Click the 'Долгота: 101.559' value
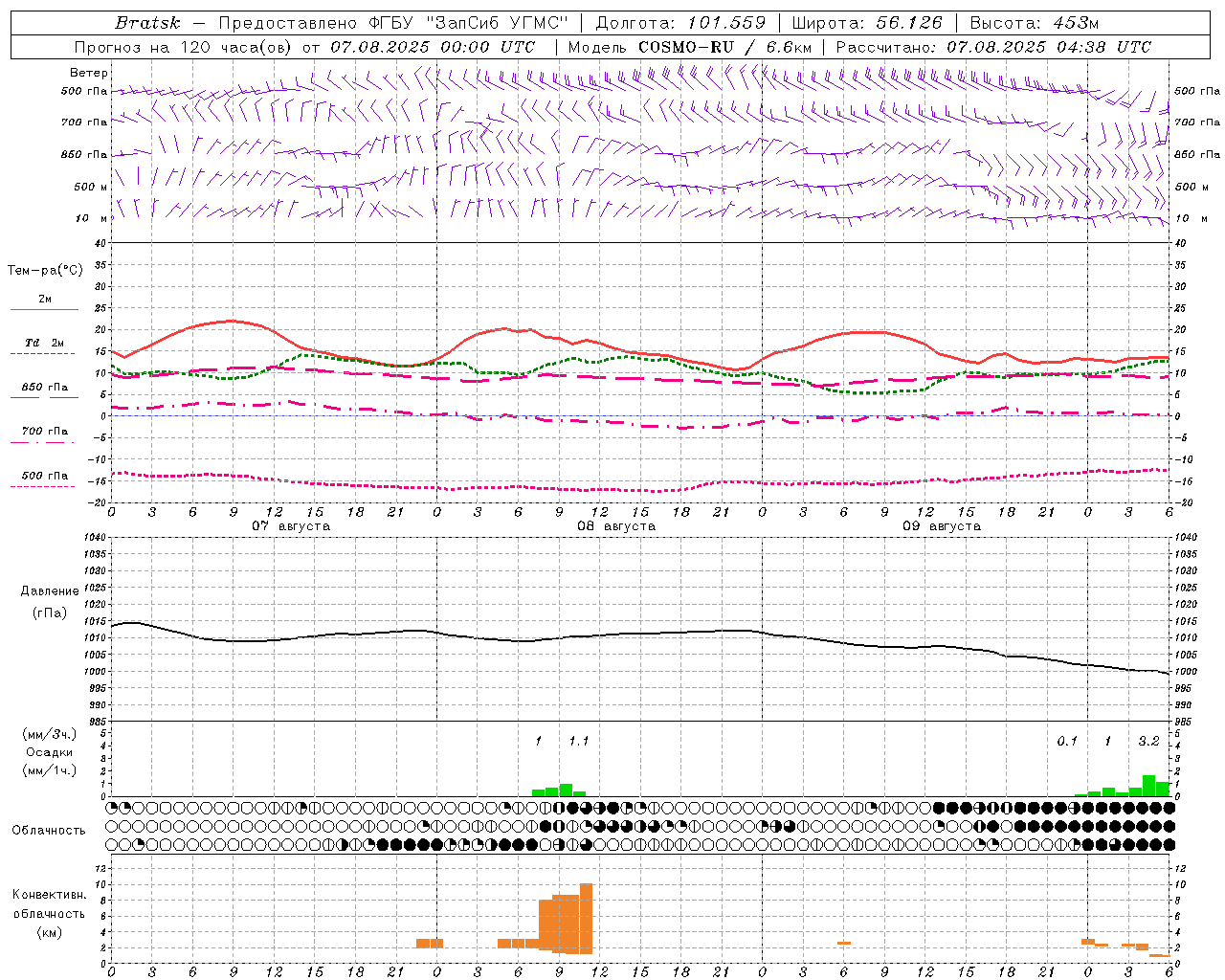The height and width of the screenshot is (980, 1225). 680,23
